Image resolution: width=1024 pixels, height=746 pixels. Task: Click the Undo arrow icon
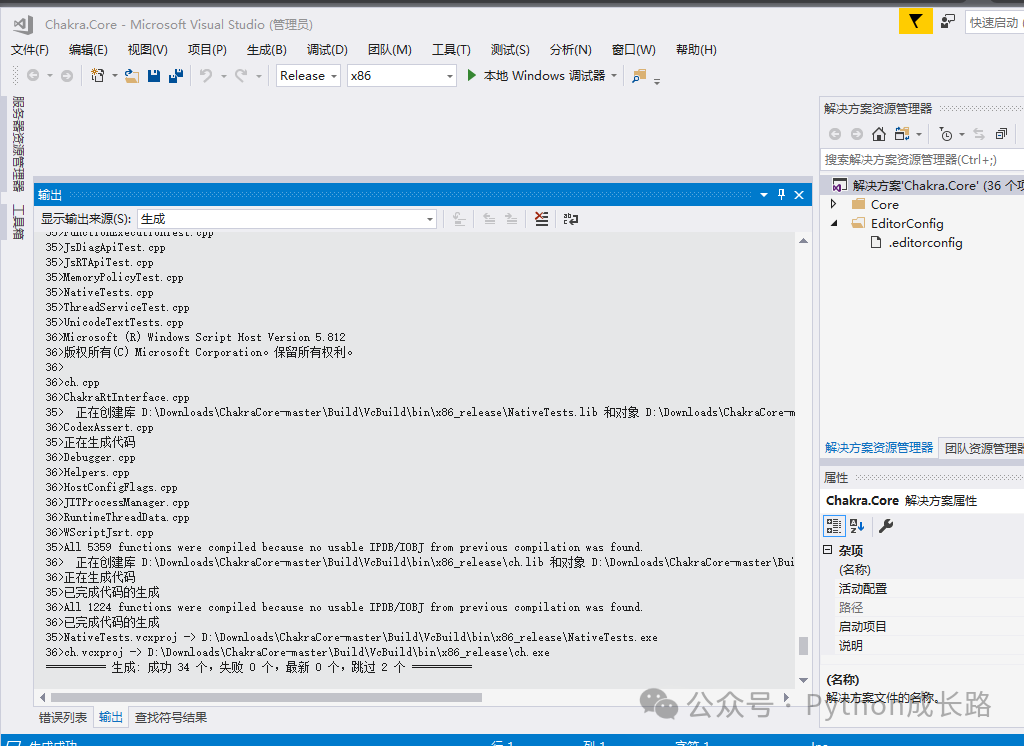click(x=206, y=76)
